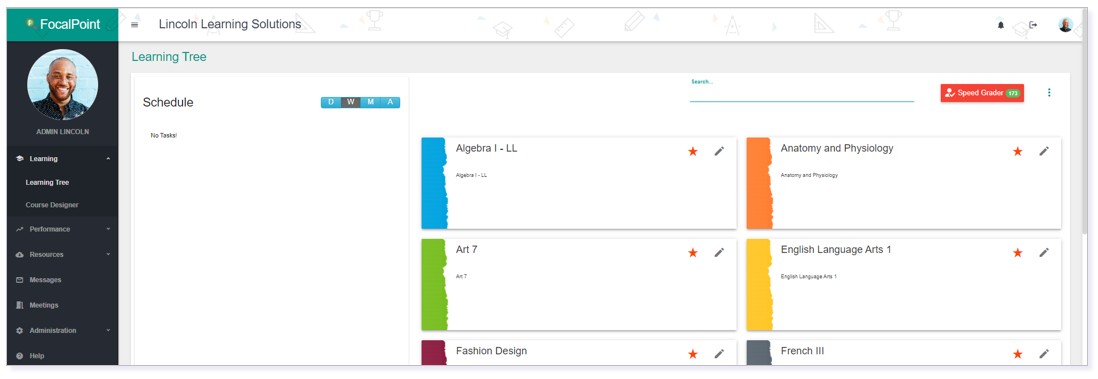Image resolution: width=1098 pixels, height=379 pixels.
Task: Edit the French III course via pencil
Action: pos(1044,354)
